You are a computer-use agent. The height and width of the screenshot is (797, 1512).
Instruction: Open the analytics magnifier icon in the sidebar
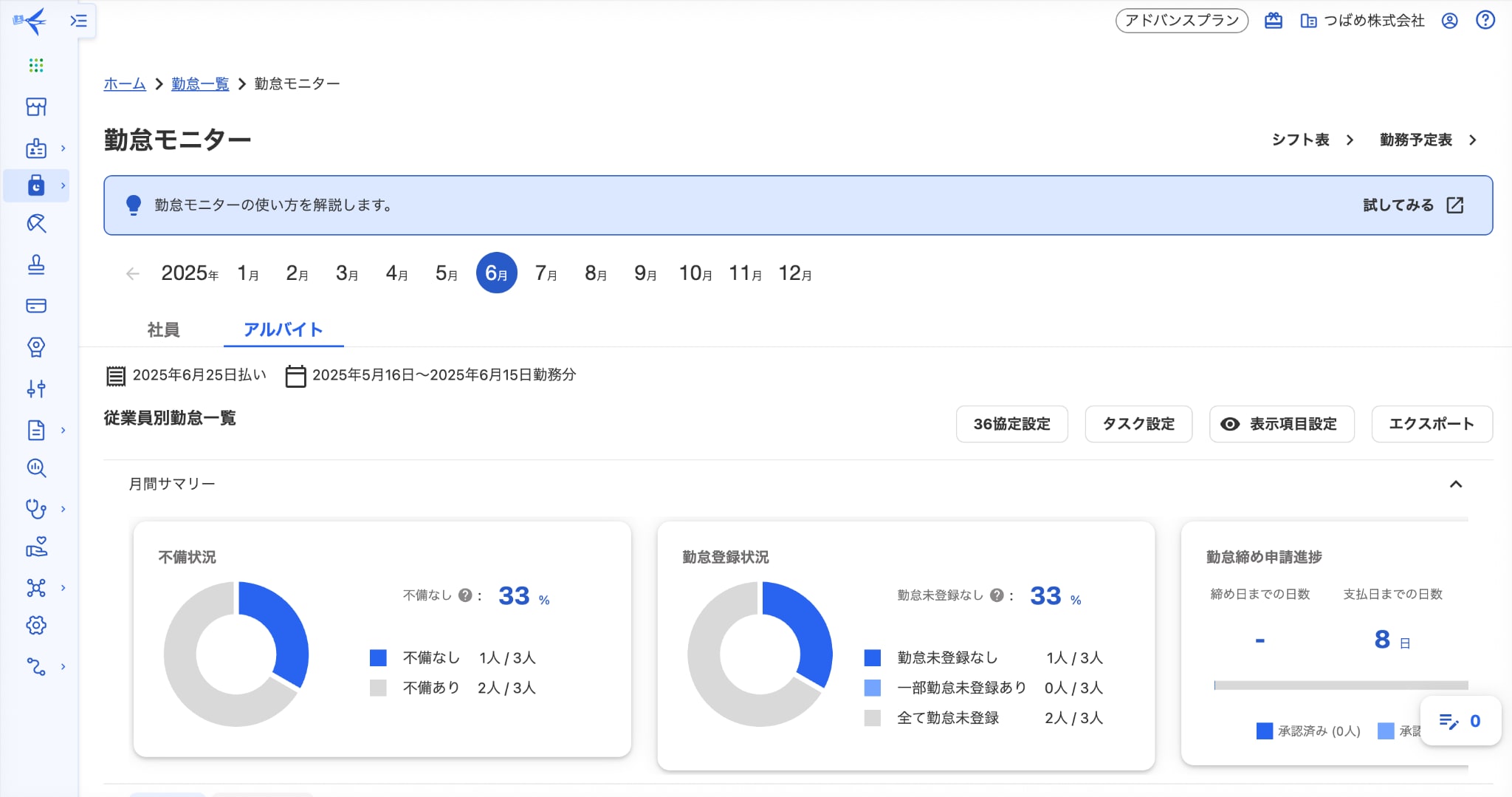pos(35,468)
